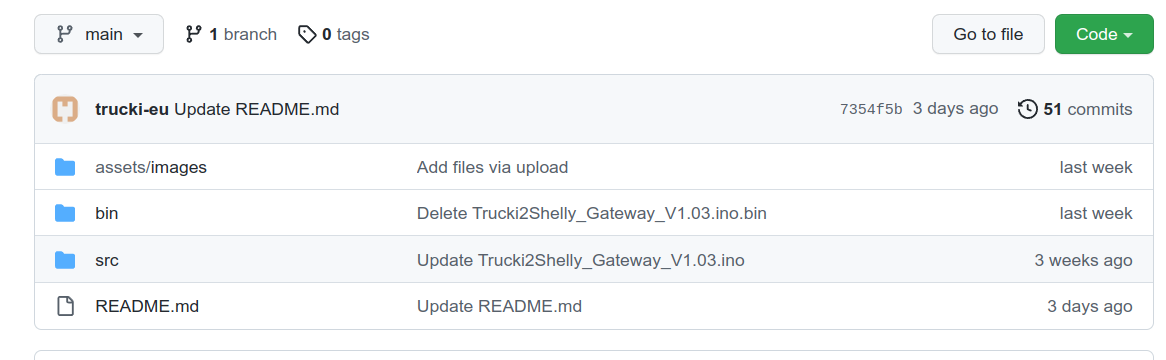The image size is (1166, 360).
Task: Click the assets/images folder icon
Action: coord(65,167)
